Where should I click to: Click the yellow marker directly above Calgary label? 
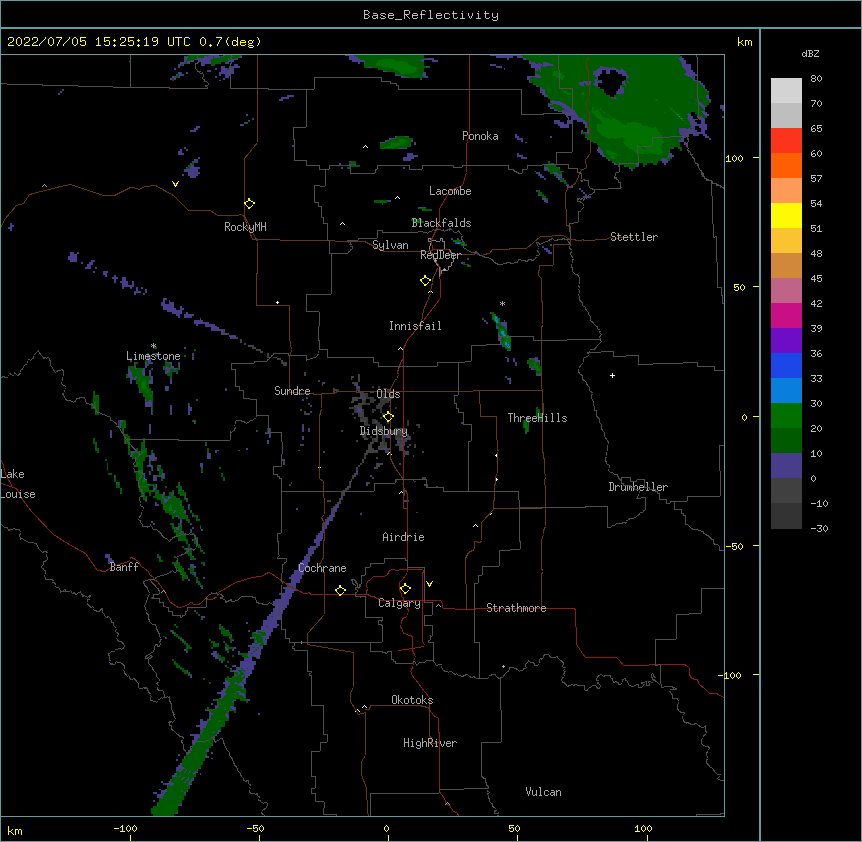(405, 589)
